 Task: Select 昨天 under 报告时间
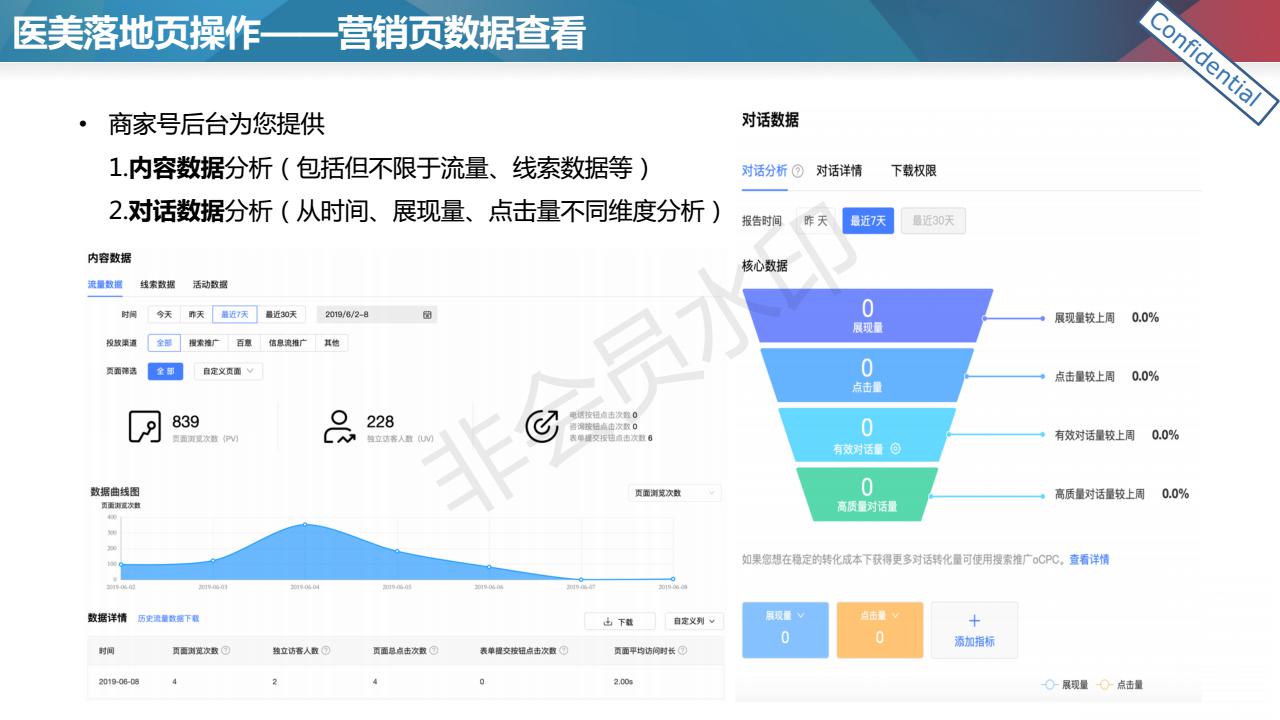[x=816, y=221]
